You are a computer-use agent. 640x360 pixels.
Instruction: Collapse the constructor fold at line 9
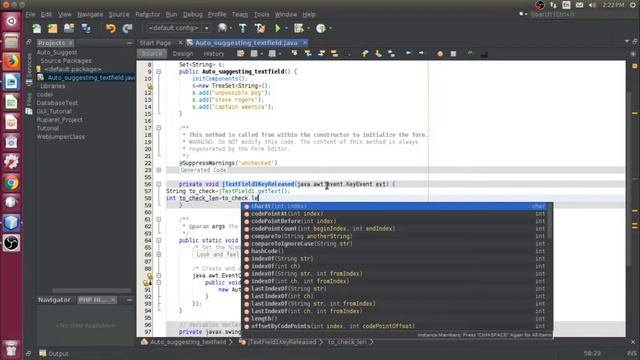pos(159,71)
